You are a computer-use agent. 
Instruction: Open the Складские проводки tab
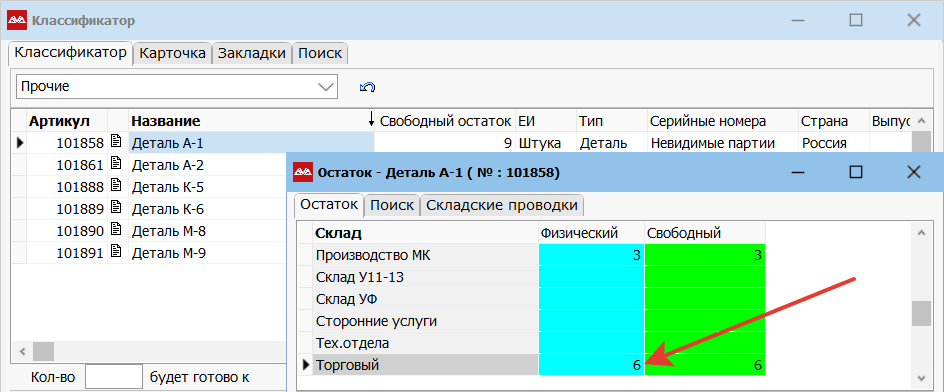tap(502, 205)
